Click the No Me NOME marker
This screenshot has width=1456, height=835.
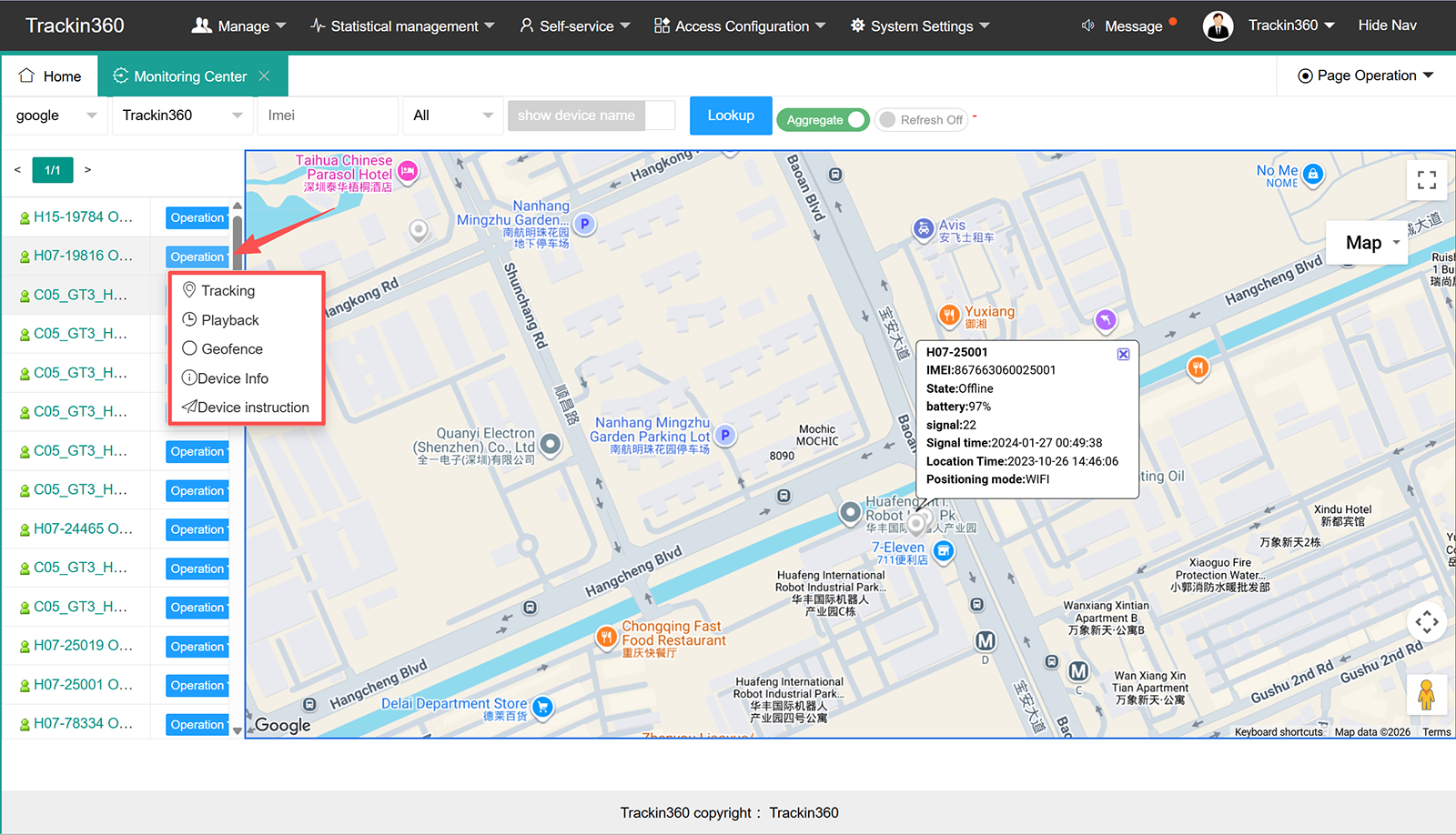1312,174
